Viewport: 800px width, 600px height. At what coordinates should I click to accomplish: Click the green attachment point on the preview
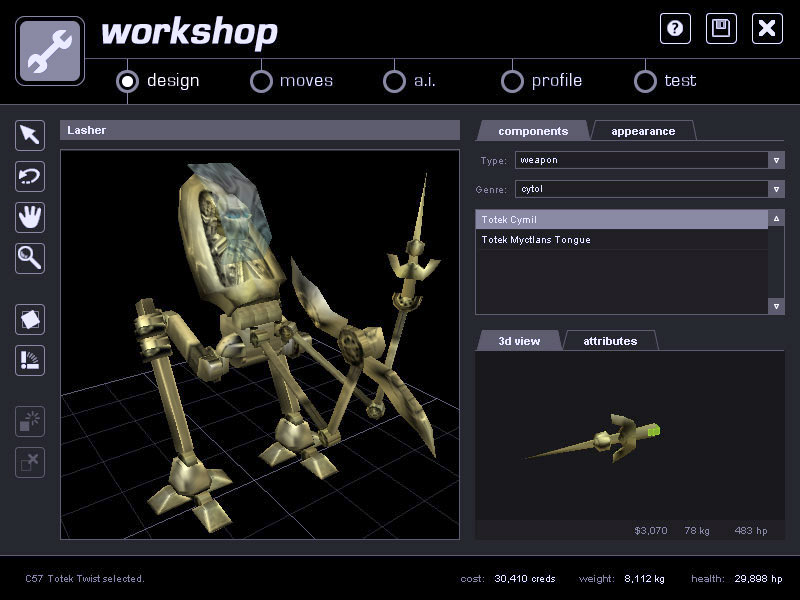click(654, 431)
